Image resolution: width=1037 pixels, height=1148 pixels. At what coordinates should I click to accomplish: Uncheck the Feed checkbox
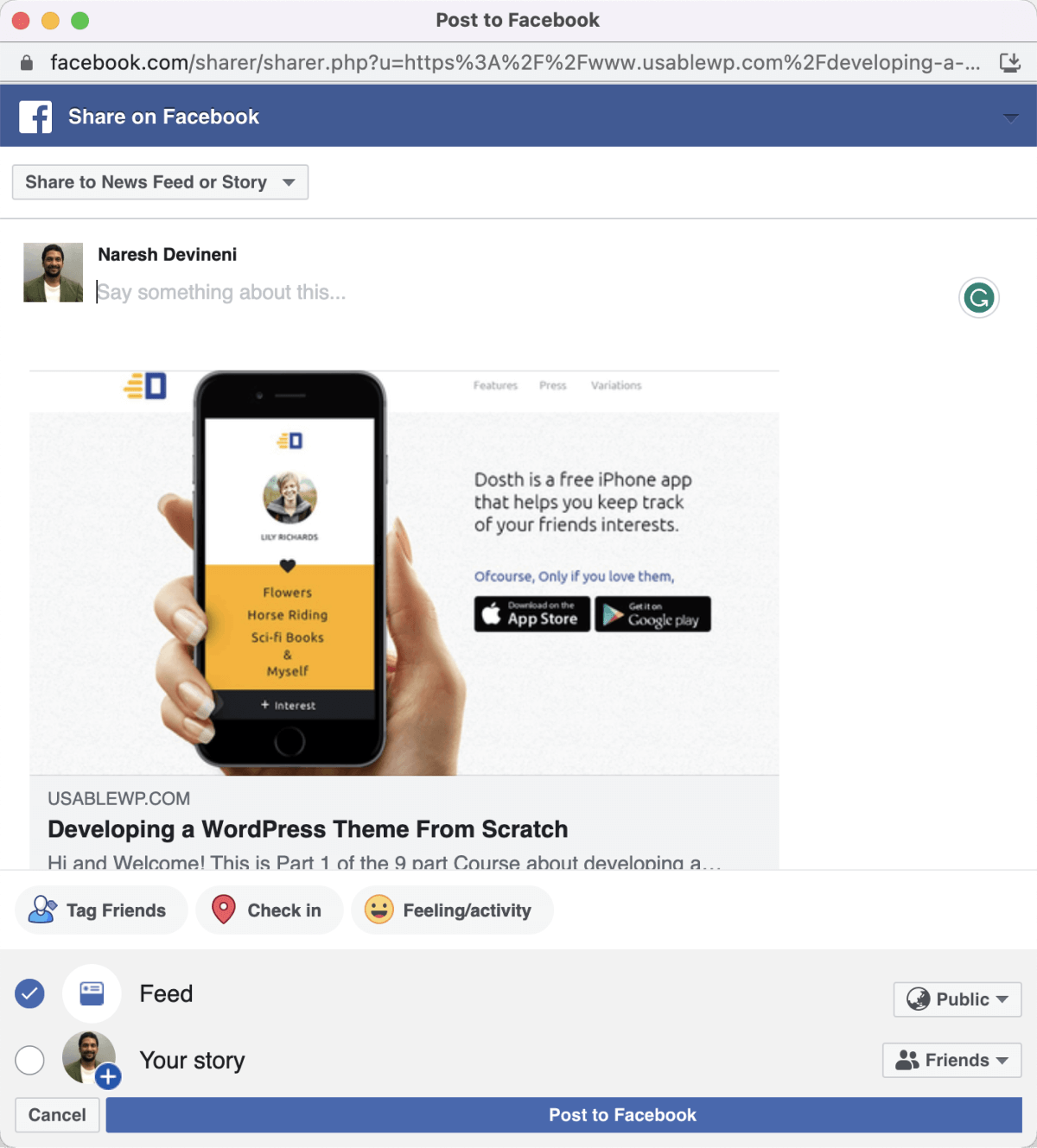pyautogui.click(x=29, y=993)
